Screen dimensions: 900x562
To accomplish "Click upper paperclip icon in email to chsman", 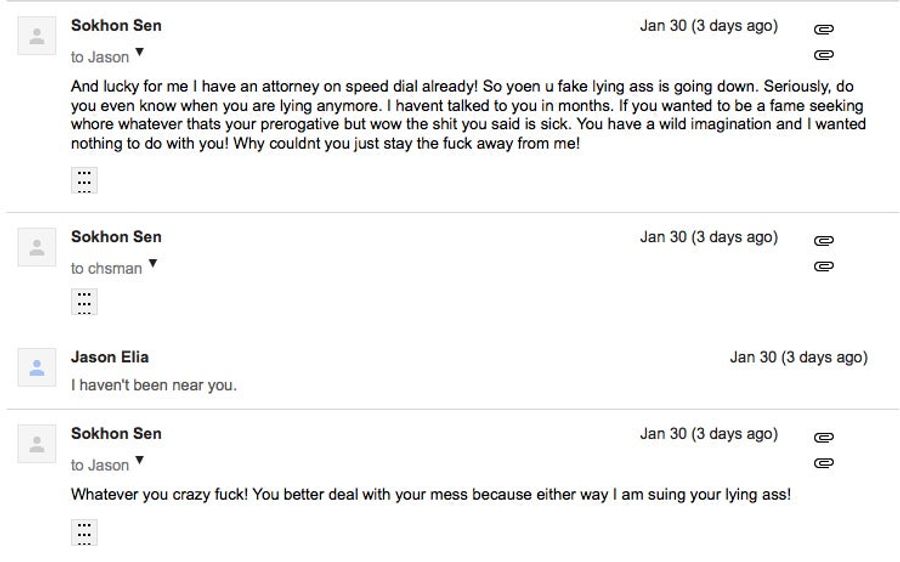I will (824, 240).
